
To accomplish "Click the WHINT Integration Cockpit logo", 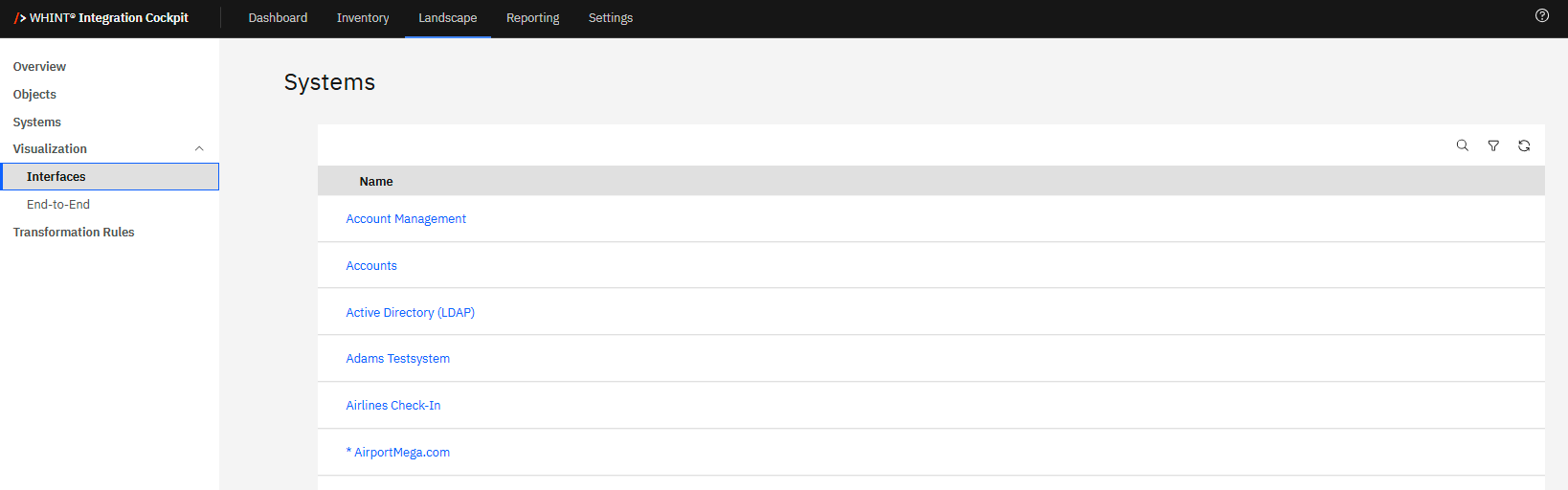I will [x=101, y=18].
